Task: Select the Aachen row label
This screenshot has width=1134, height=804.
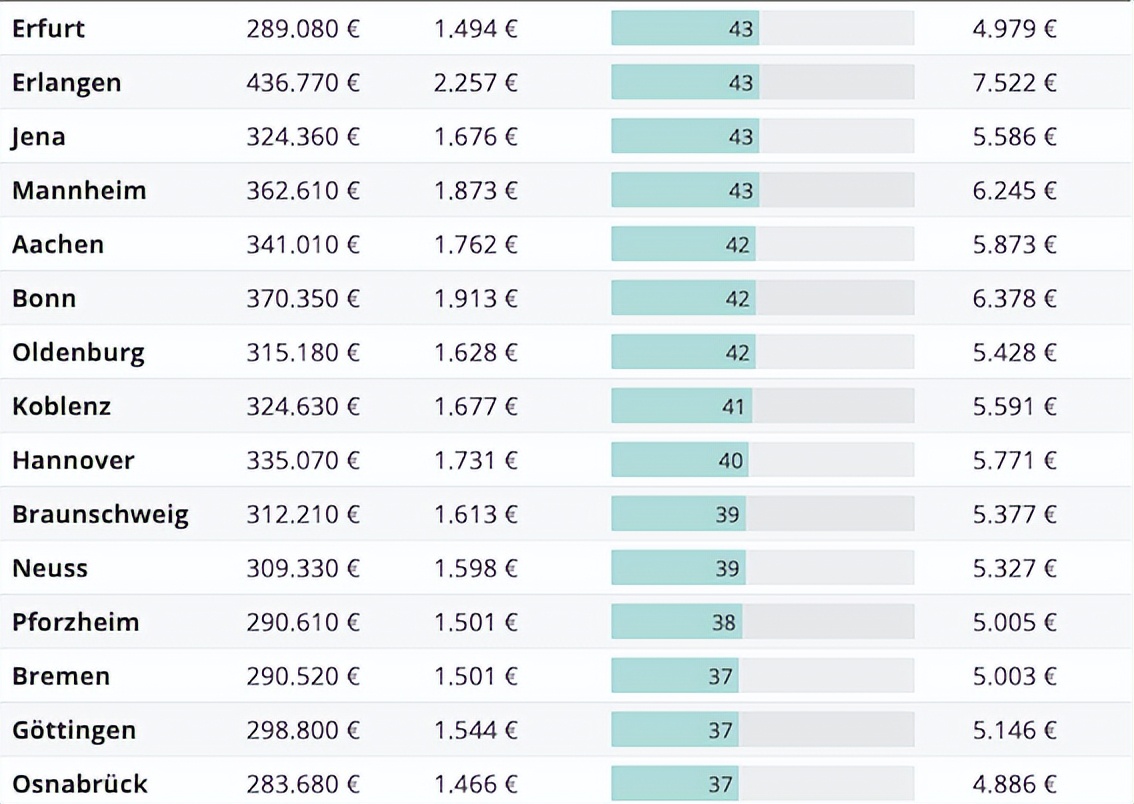Action: pos(58,244)
